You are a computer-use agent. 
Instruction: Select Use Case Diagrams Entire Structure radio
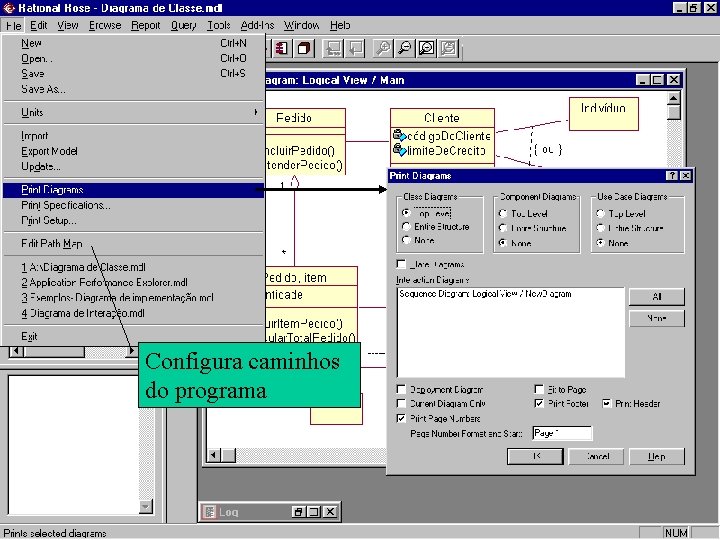pyautogui.click(x=600, y=228)
